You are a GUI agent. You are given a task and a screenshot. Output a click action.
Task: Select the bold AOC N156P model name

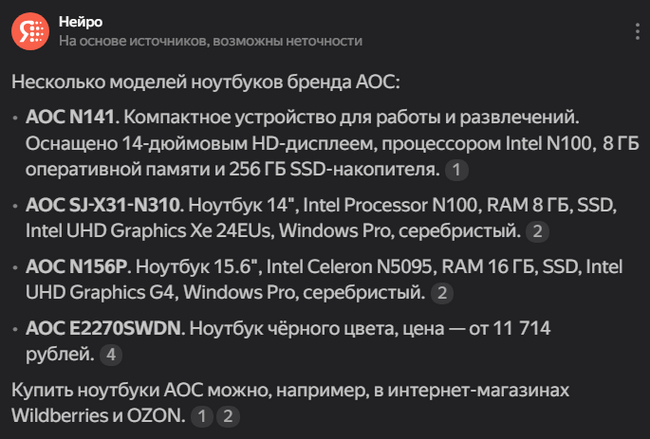click(x=78, y=267)
